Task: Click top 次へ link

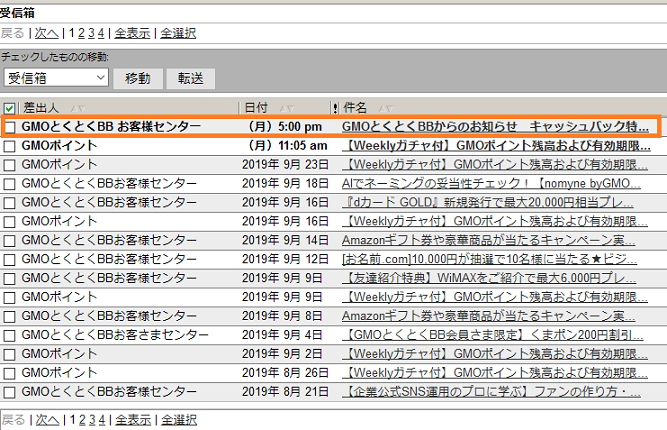Action: pyautogui.click(x=46, y=32)
